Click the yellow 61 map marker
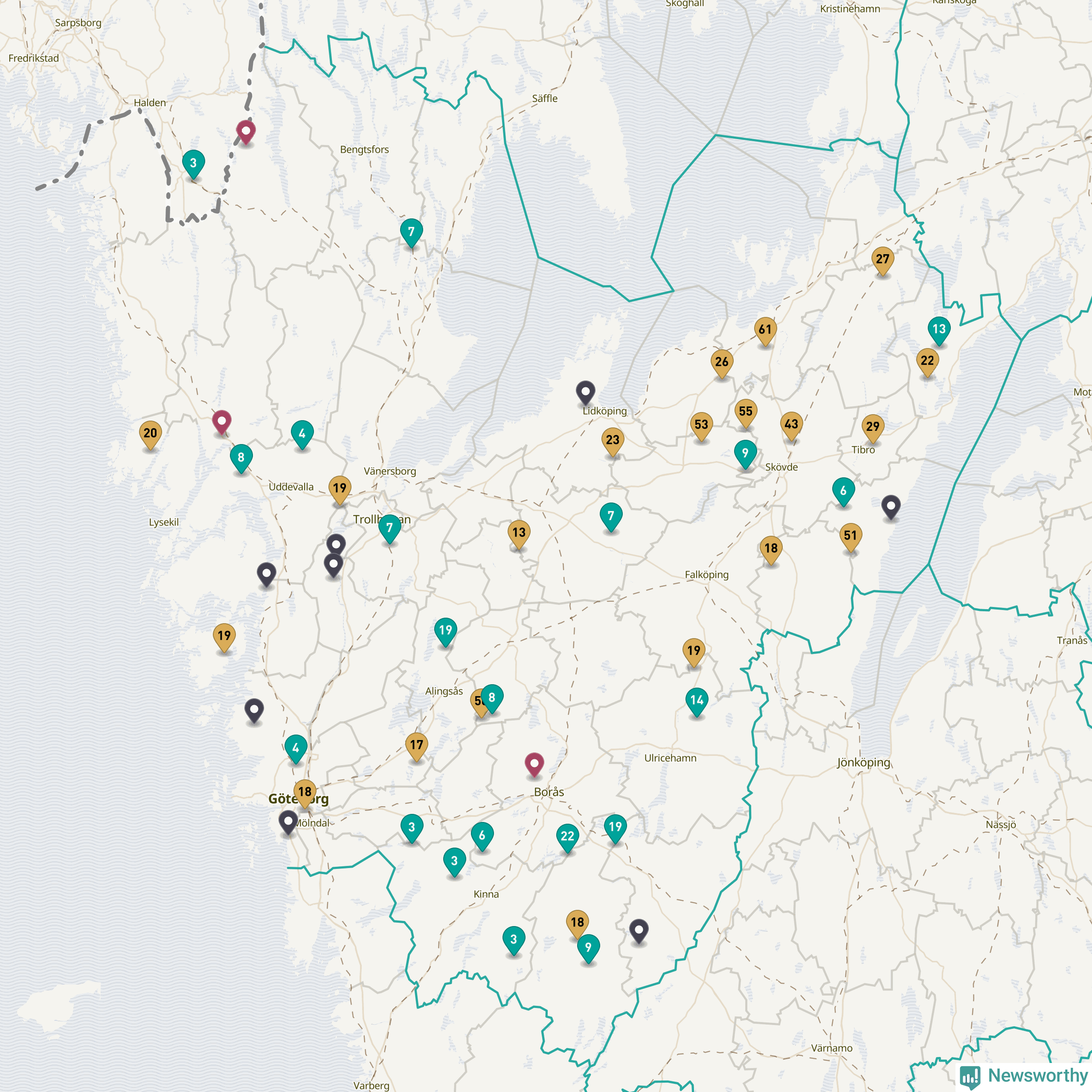 [x=765, y=330]
